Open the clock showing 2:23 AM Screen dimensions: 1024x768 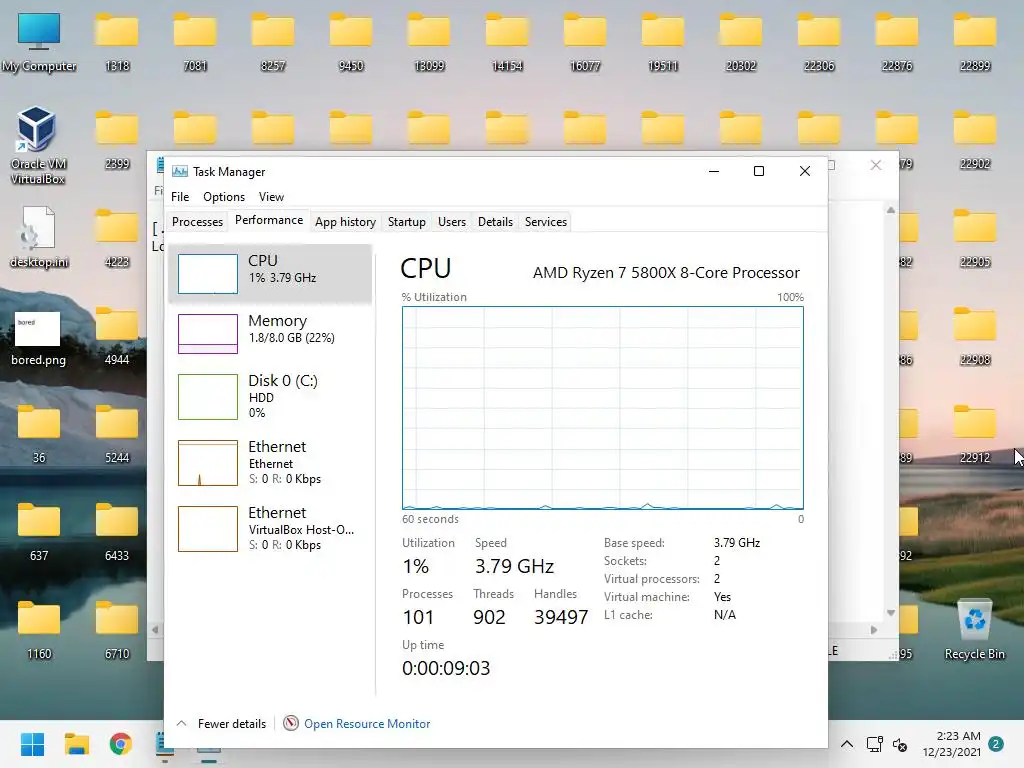pyautogui.click(x=952, y=744)
